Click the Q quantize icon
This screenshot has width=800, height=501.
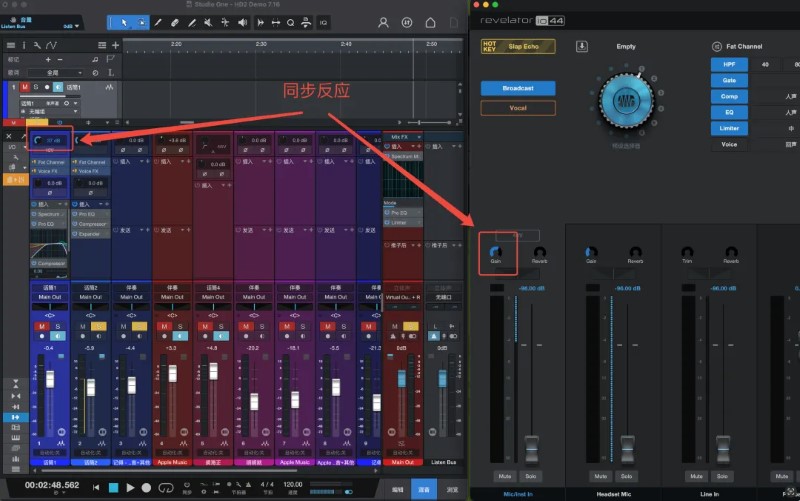290,22
